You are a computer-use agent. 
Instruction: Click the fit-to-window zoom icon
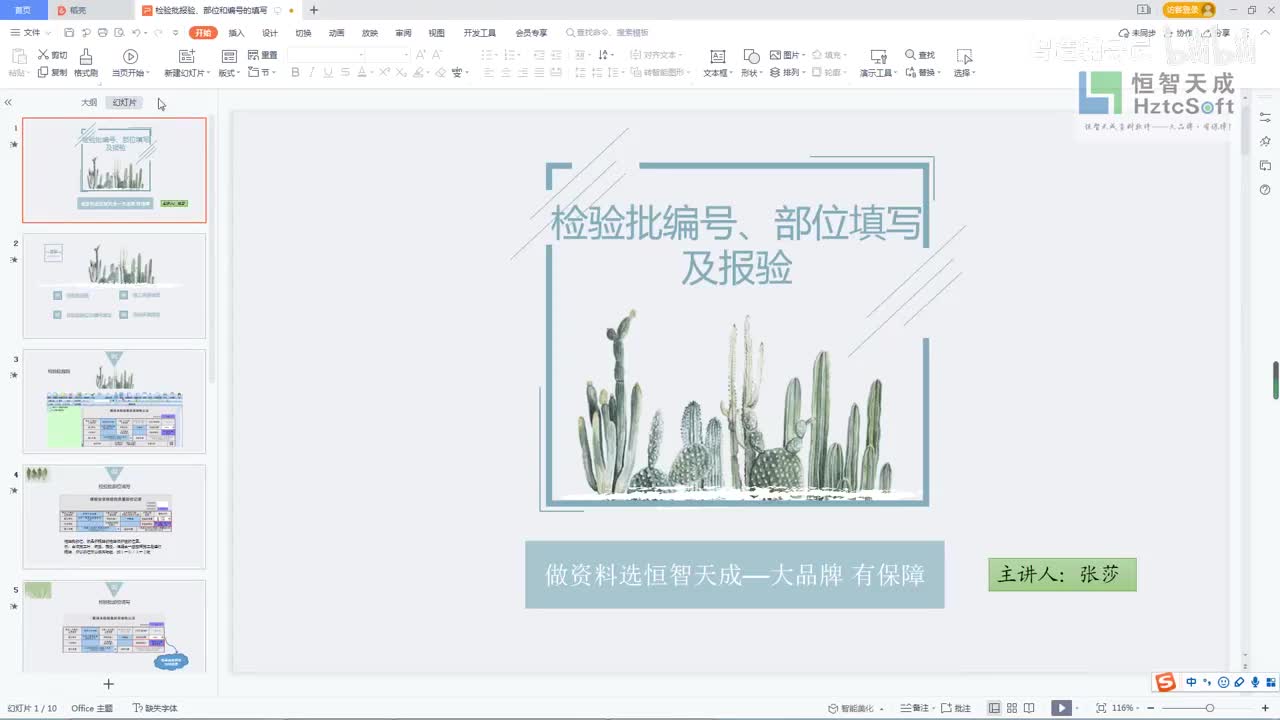click(1101, 708)
